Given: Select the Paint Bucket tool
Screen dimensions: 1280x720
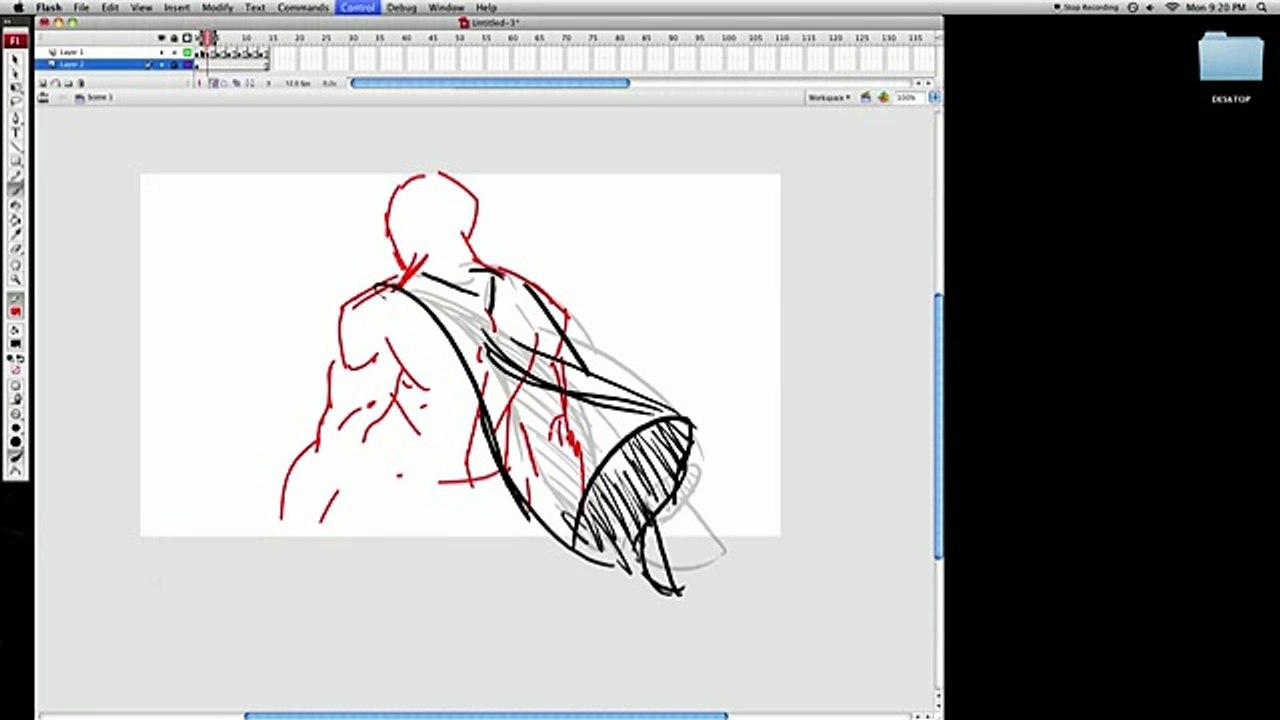Looking at the screenshot, I should tap(15, 218).
